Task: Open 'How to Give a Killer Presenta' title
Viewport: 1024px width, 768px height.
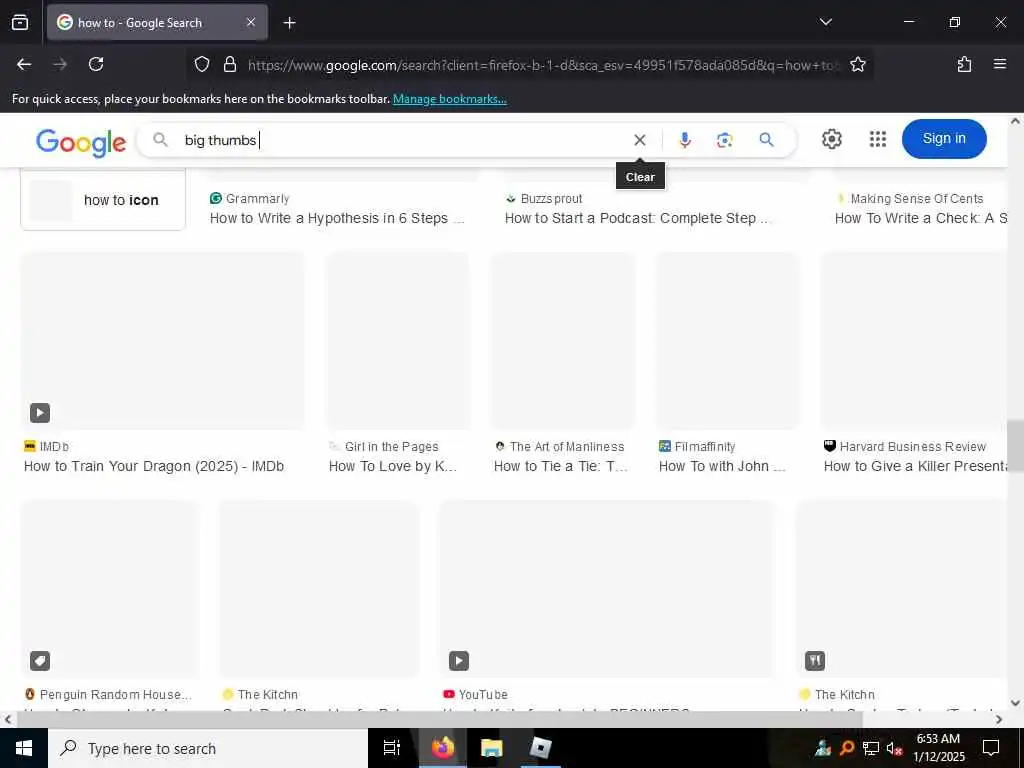Action: [915, 466]
